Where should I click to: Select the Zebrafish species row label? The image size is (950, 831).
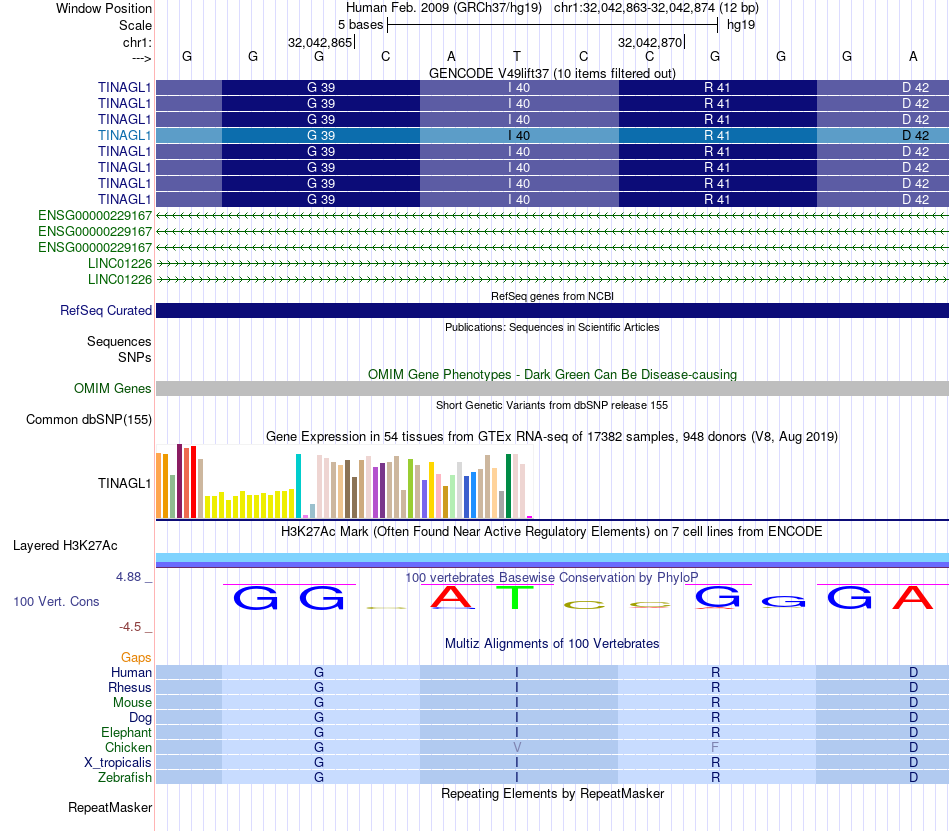(124, 777)
